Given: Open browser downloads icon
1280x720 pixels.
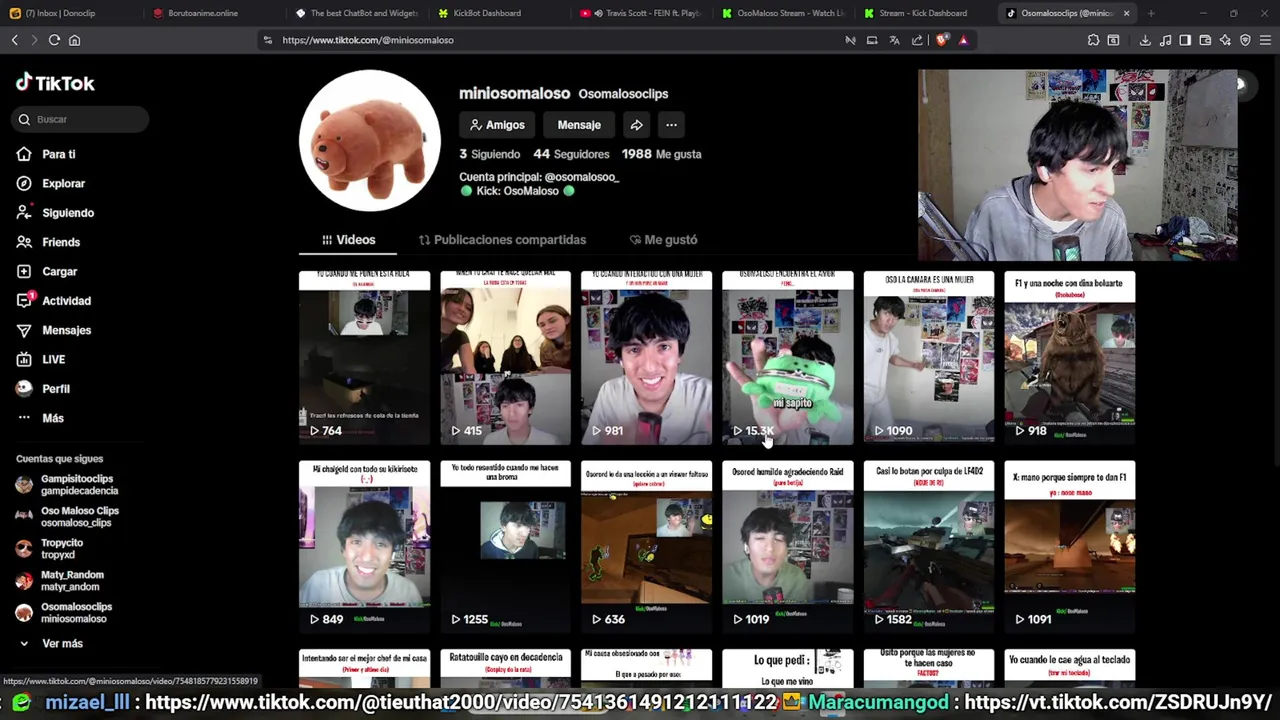Looking at the screenshot, I should (x=1145, y=40).
